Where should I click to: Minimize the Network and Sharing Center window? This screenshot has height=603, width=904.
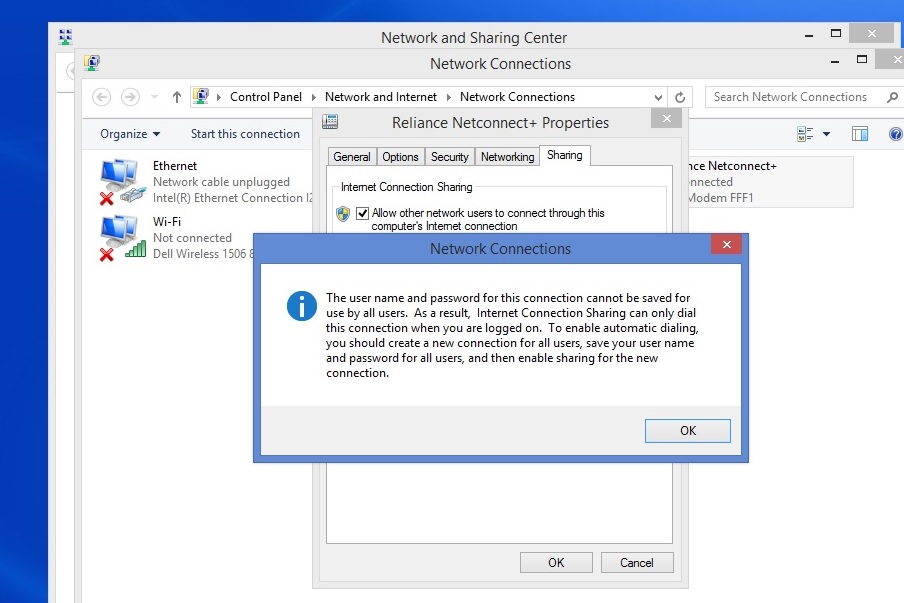coord(808,35)
